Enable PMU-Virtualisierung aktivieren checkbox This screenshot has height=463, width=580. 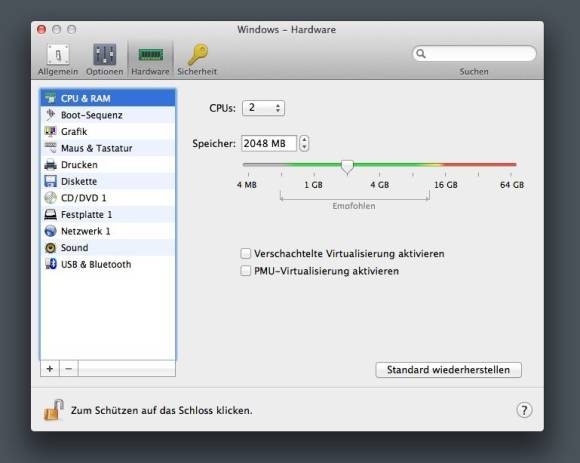(246, 271)
